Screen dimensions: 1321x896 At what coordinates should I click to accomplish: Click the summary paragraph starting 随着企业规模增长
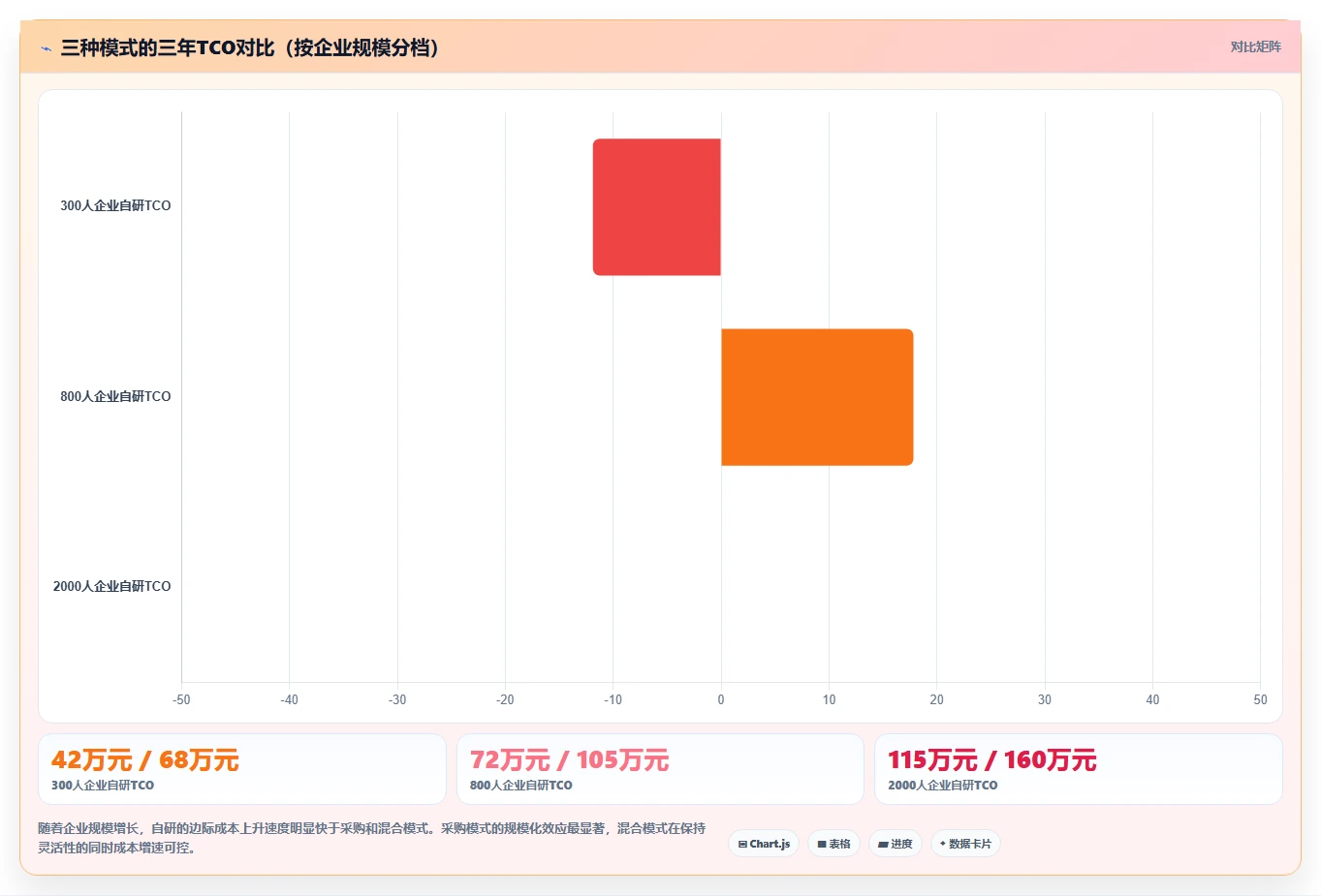372,838
